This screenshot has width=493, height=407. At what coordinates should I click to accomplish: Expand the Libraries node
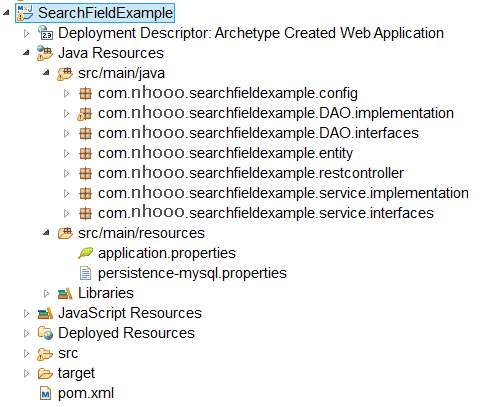click(46, 293)
